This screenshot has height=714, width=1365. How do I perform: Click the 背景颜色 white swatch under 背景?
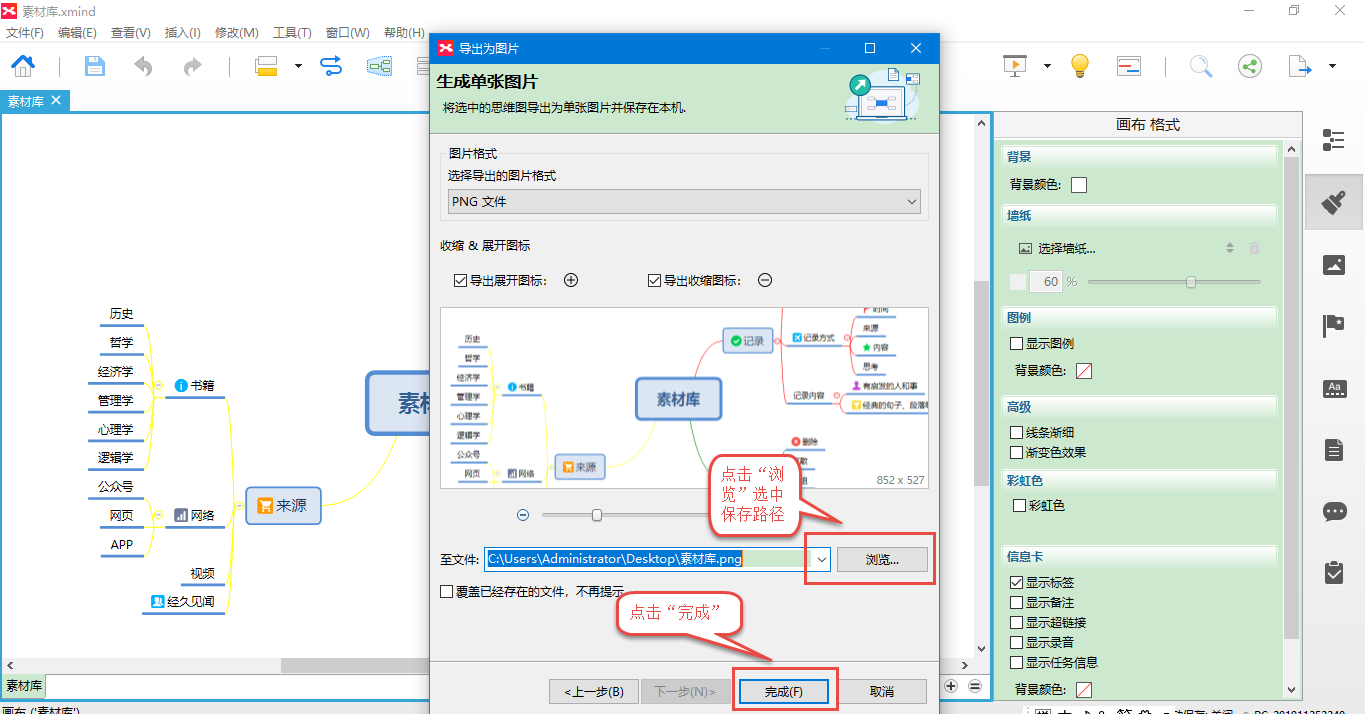tap(1079, 185)
